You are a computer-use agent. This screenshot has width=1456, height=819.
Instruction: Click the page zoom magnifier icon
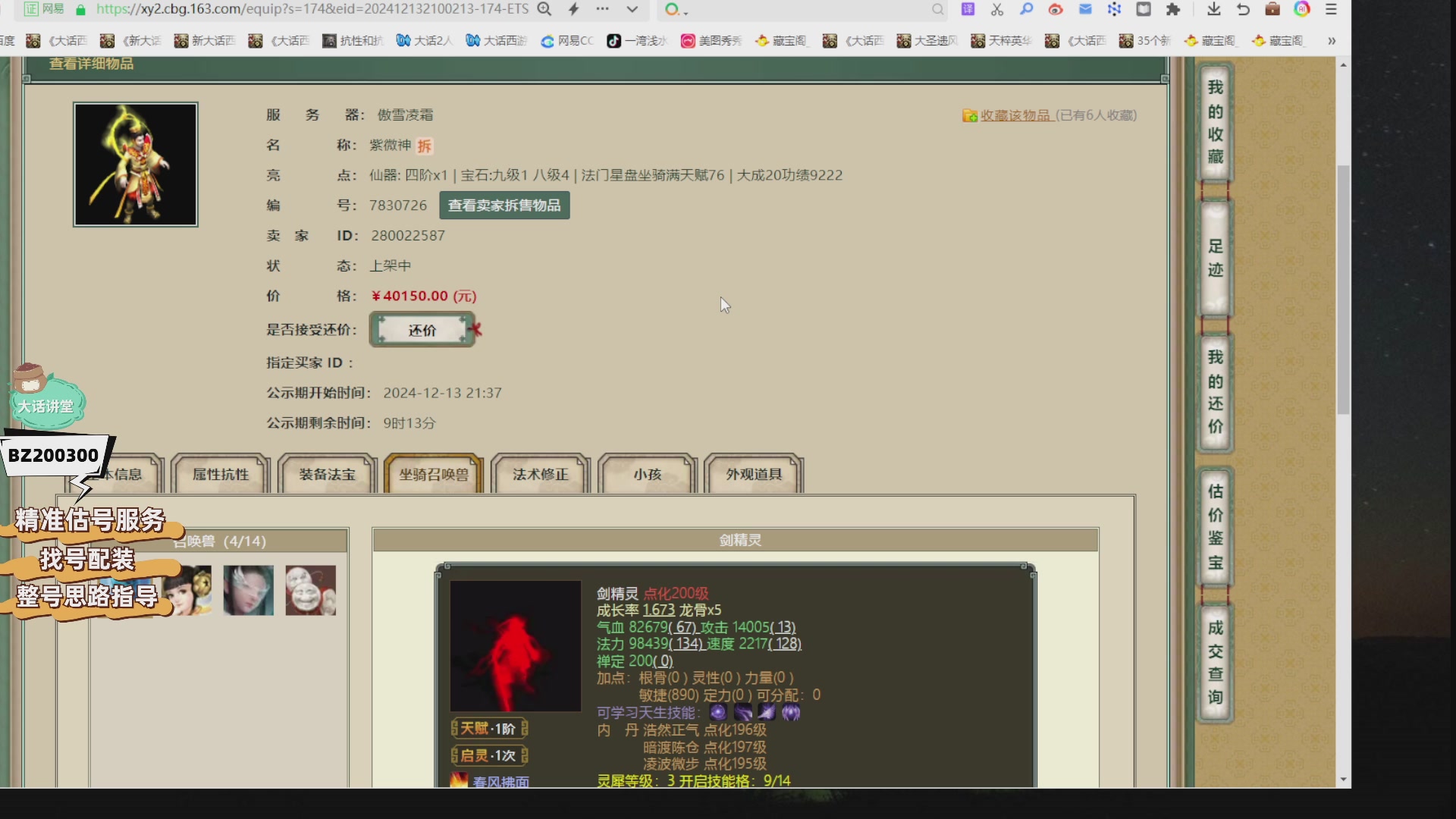point(544,9)
